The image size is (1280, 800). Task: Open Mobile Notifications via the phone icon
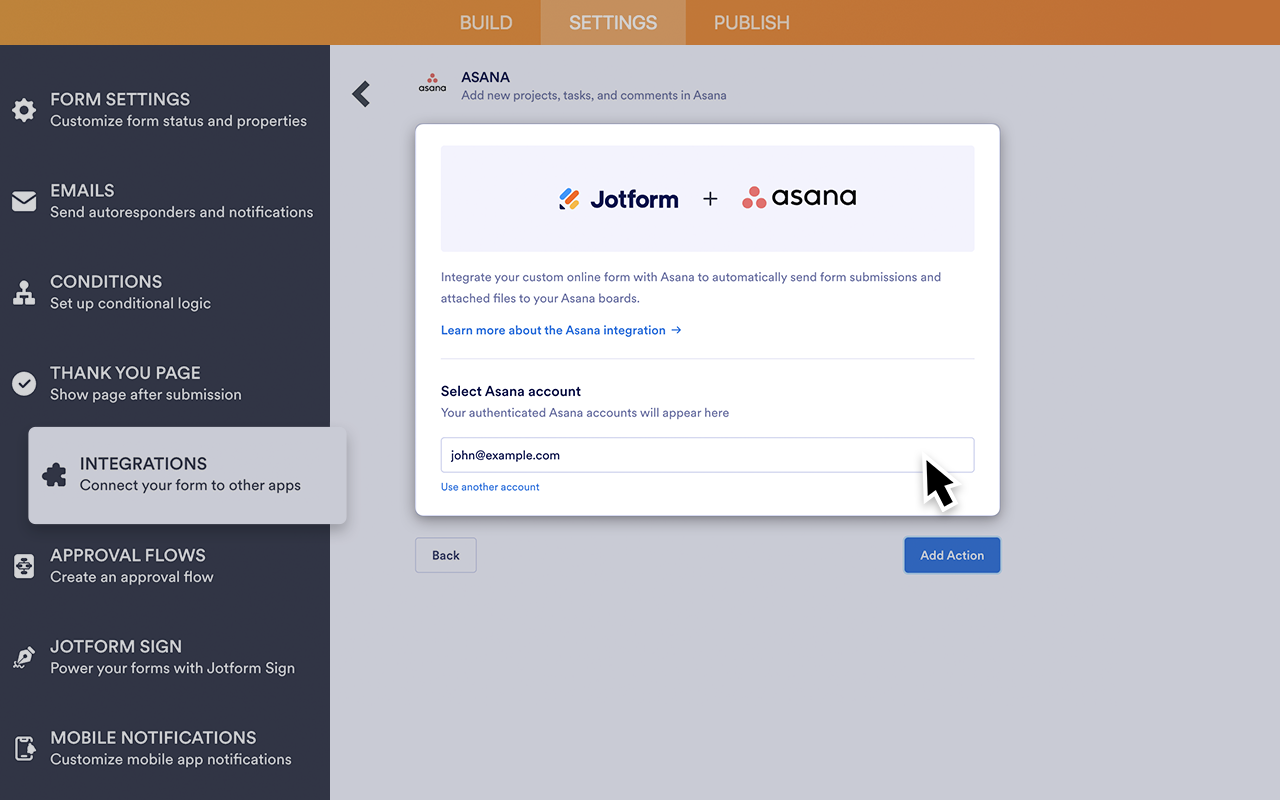click(24, 748)
